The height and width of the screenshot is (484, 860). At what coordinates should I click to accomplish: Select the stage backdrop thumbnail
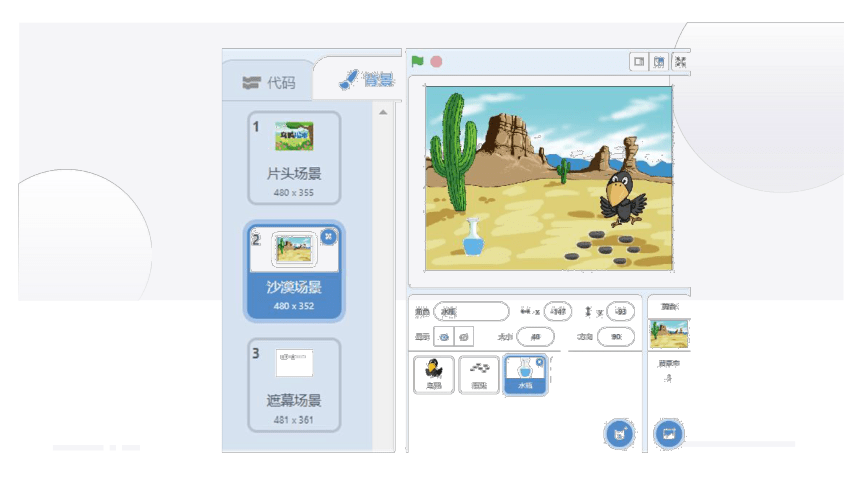(x=669, y=334)
